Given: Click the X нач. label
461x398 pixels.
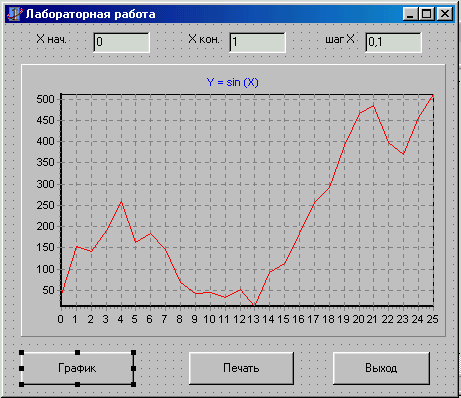Looking at the screenshot, I should point(52,39).
